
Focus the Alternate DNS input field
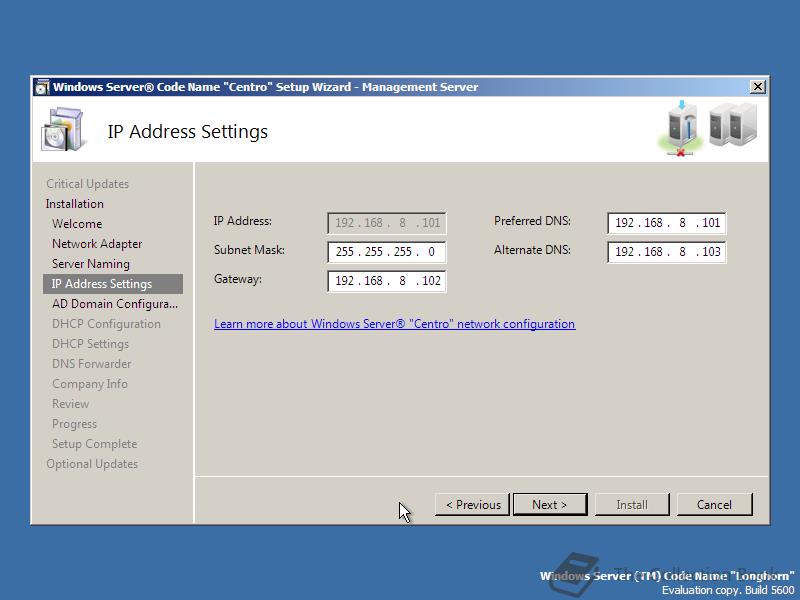click(x=666, y=252)
